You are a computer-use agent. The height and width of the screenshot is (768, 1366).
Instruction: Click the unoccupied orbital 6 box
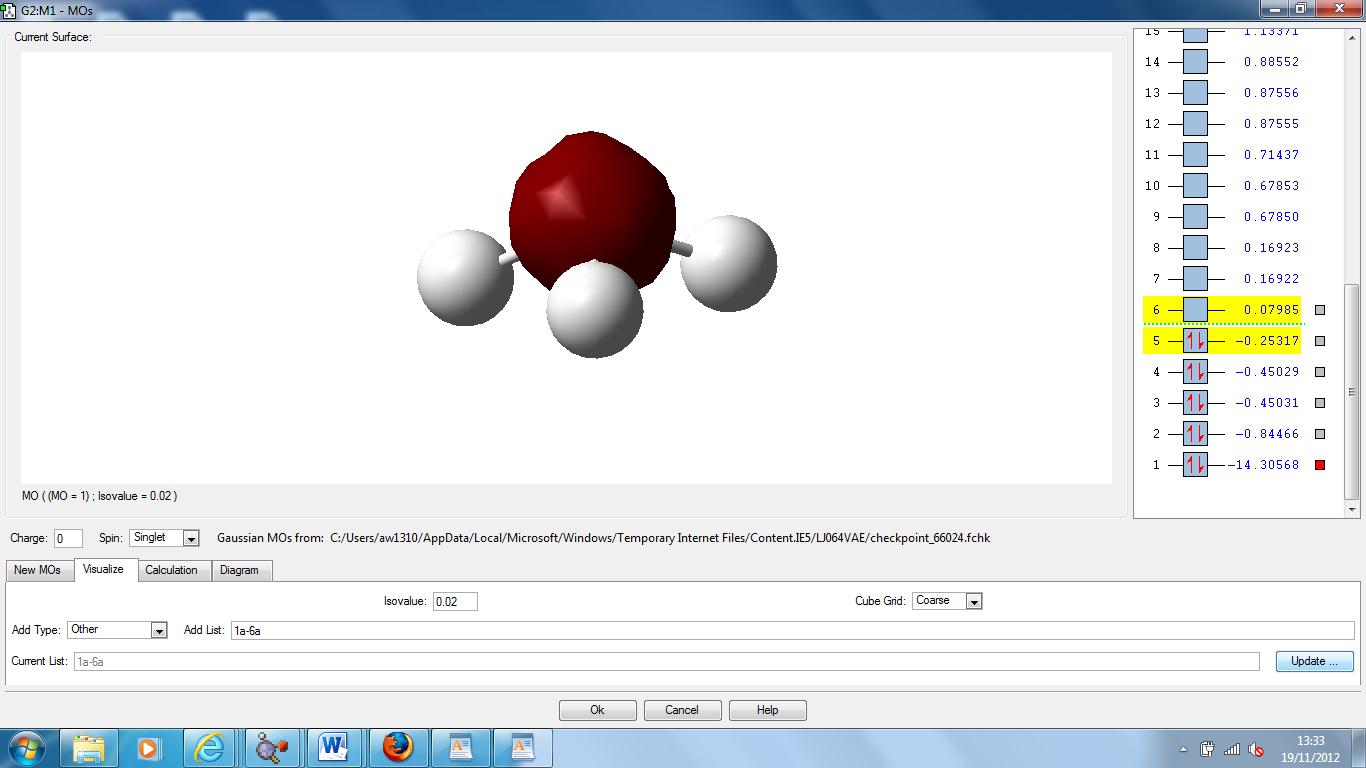coord(1195,310)
